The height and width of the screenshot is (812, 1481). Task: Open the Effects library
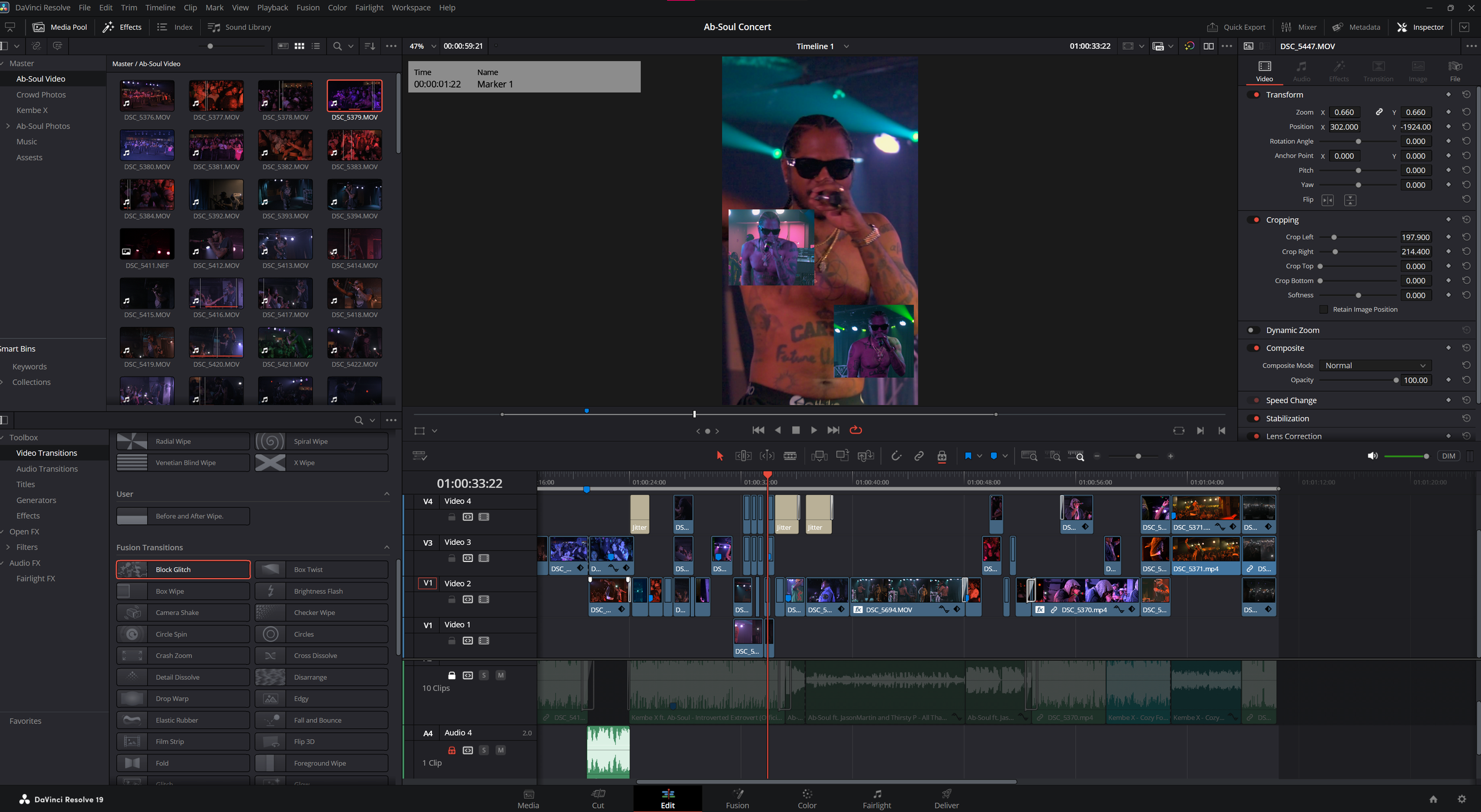click(121, 27)
